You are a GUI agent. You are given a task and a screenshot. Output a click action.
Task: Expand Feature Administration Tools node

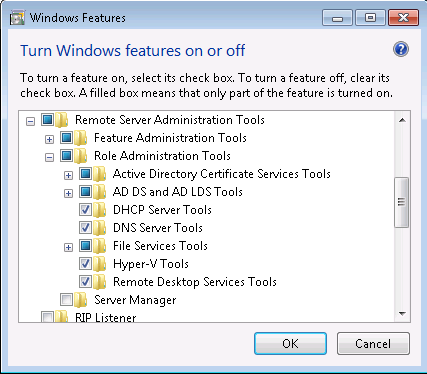point(49,139)
